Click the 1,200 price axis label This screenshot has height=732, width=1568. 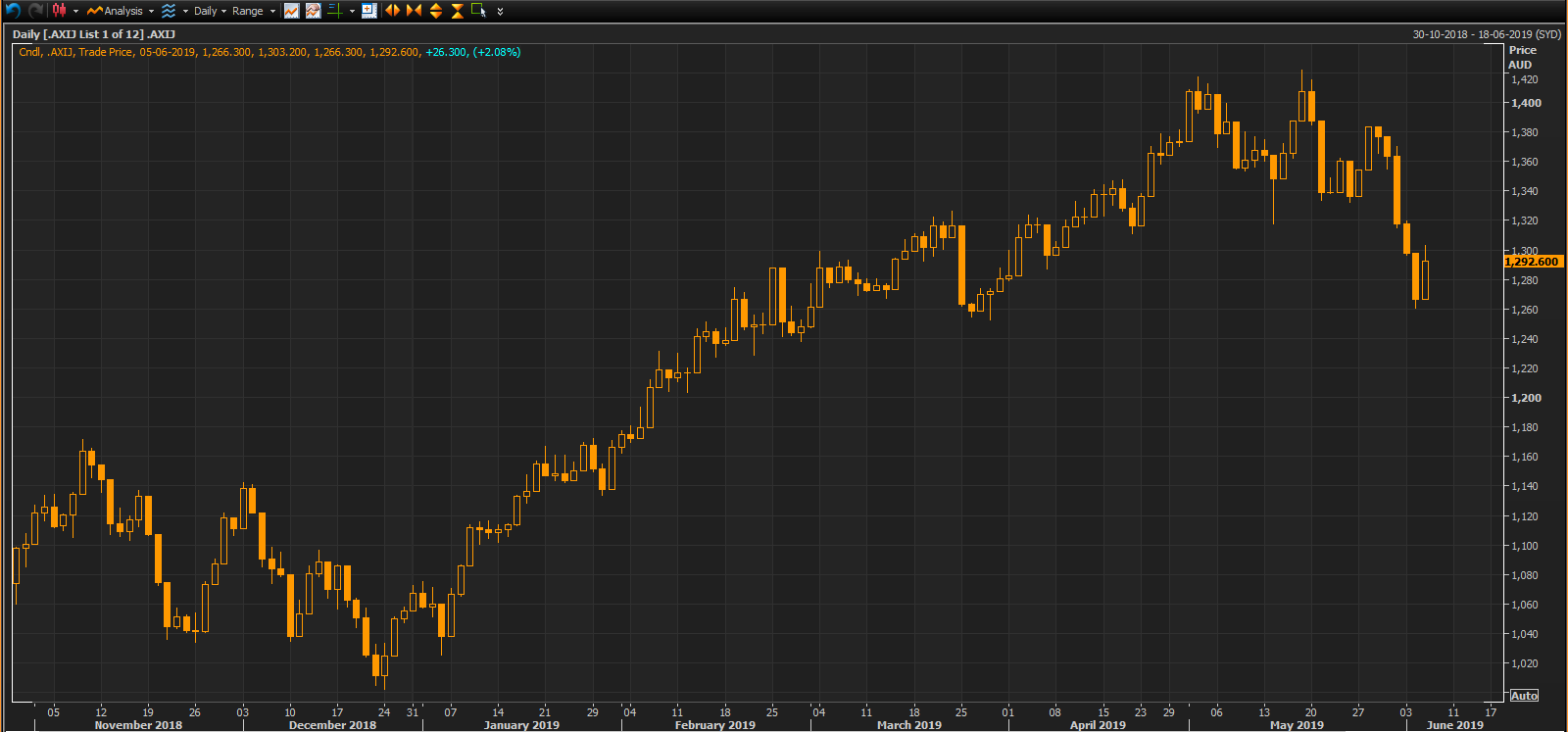click(1526, 398)
